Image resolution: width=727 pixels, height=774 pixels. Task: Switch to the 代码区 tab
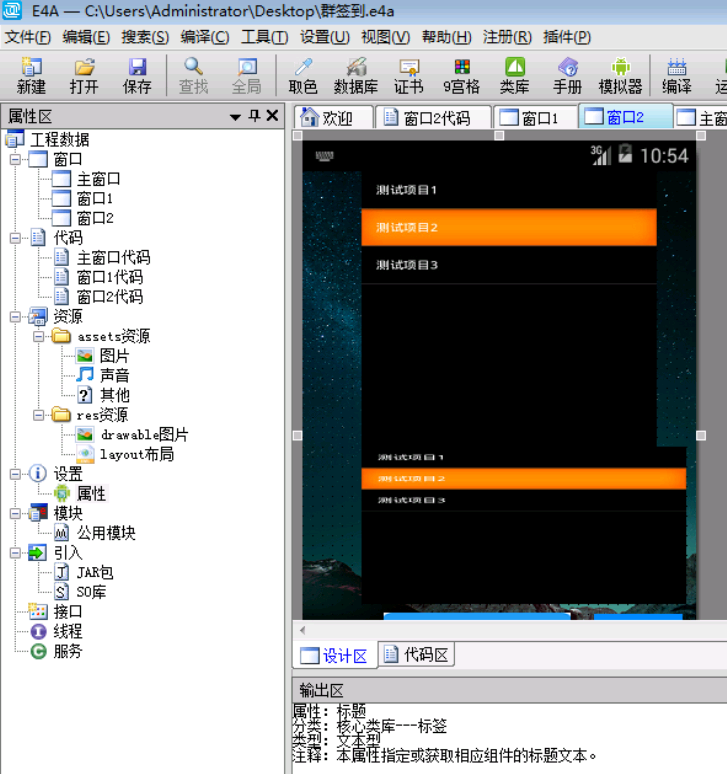coord(417,655)
